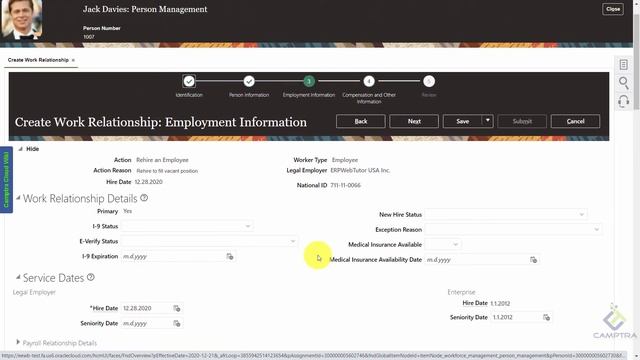
Task: Collapse the Hide header section
Action: pos(20,149)
